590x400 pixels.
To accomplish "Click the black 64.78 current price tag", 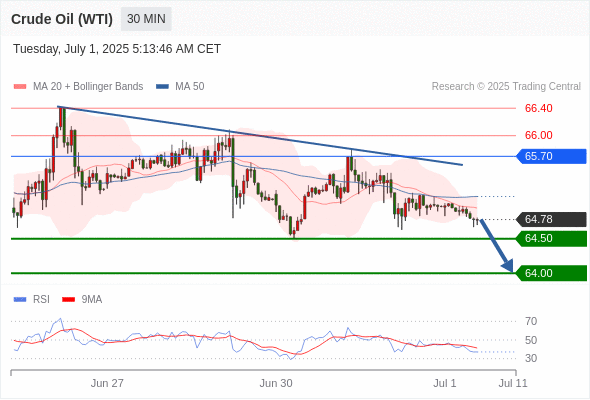I will point(551,219).
